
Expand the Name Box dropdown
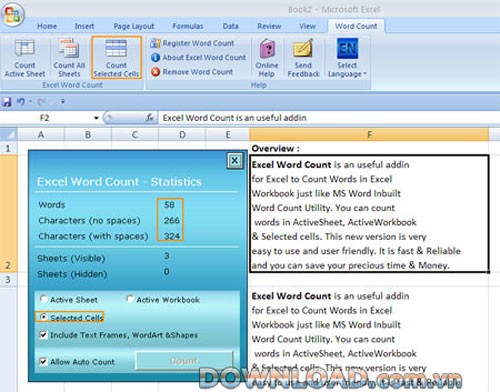(x=96, y=118)
